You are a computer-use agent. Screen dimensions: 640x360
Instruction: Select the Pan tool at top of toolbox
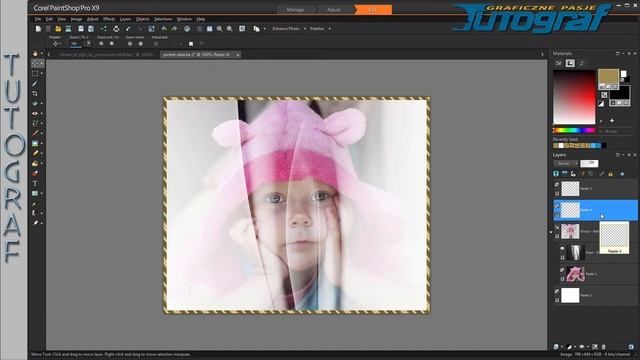35,53
